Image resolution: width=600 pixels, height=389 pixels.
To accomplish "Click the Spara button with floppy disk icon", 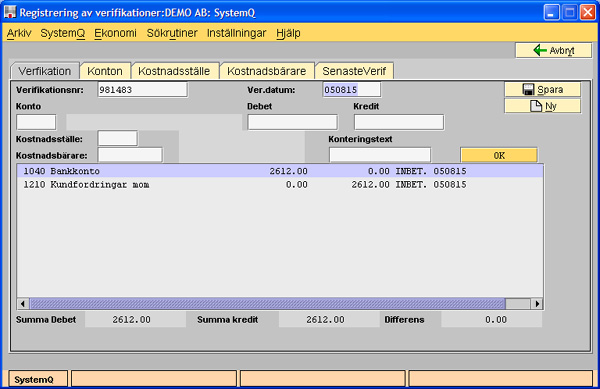I will [x=543, y=90].
